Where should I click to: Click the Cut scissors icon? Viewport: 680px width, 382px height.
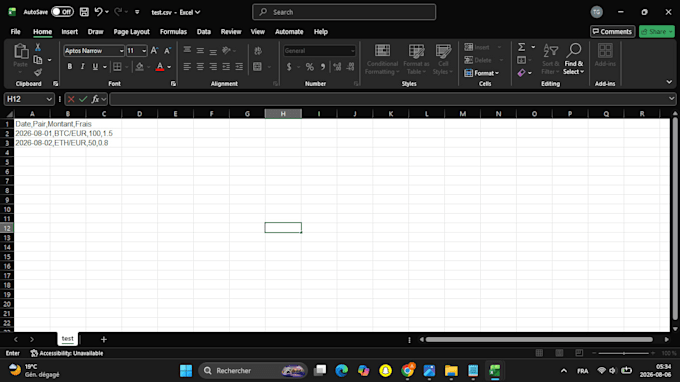point(38,47)
